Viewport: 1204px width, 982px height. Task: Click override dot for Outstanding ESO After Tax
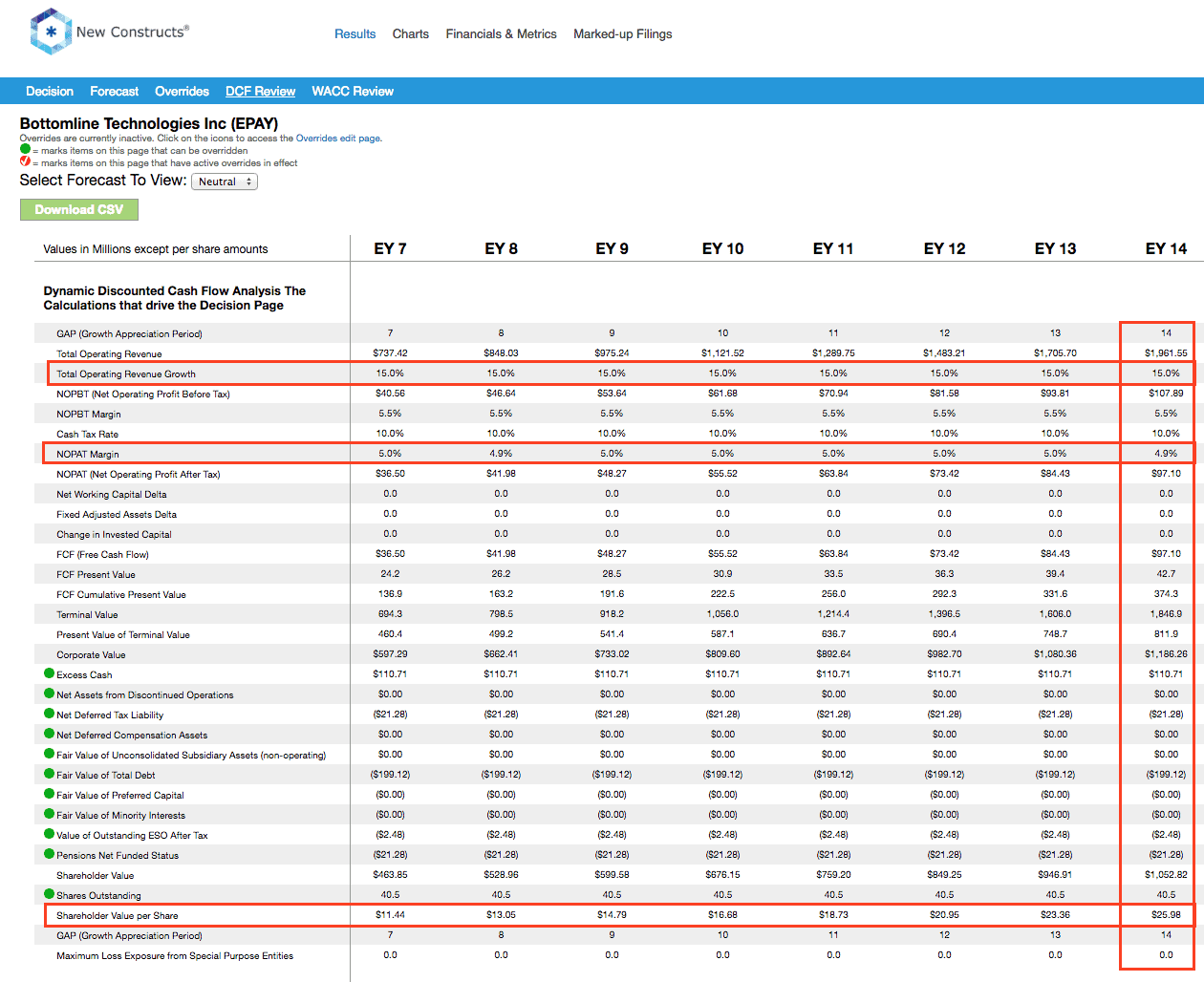pos(50,834)
